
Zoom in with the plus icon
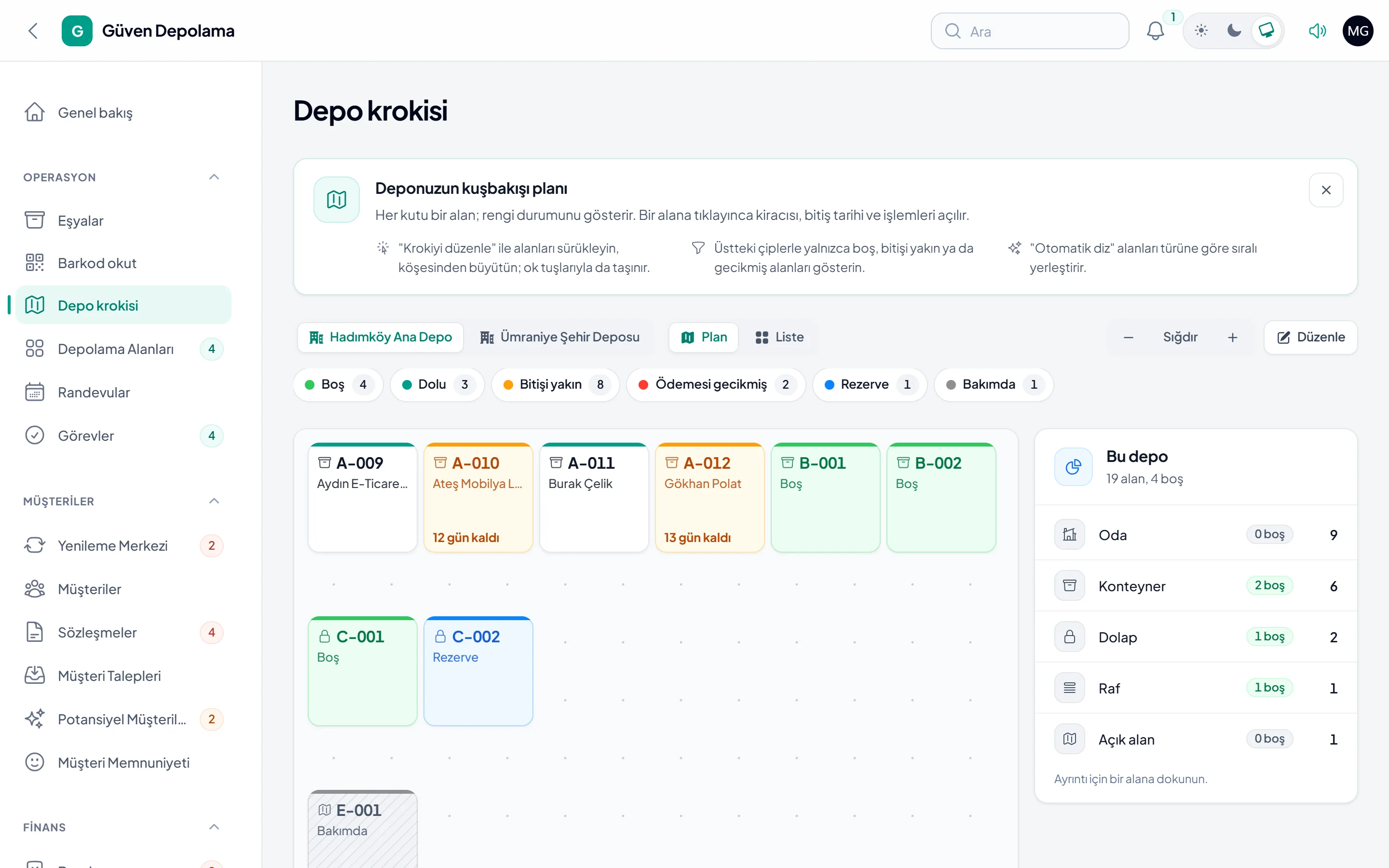(x=1232, y=337)
